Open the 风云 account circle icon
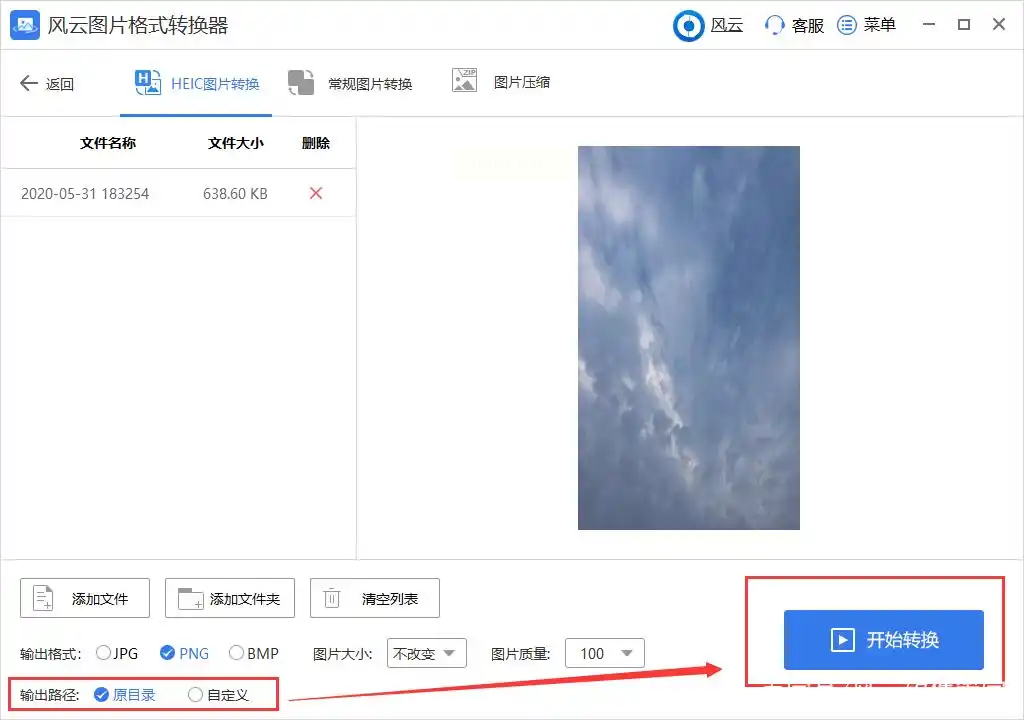 pyautogui.click(x=688, y=26)
